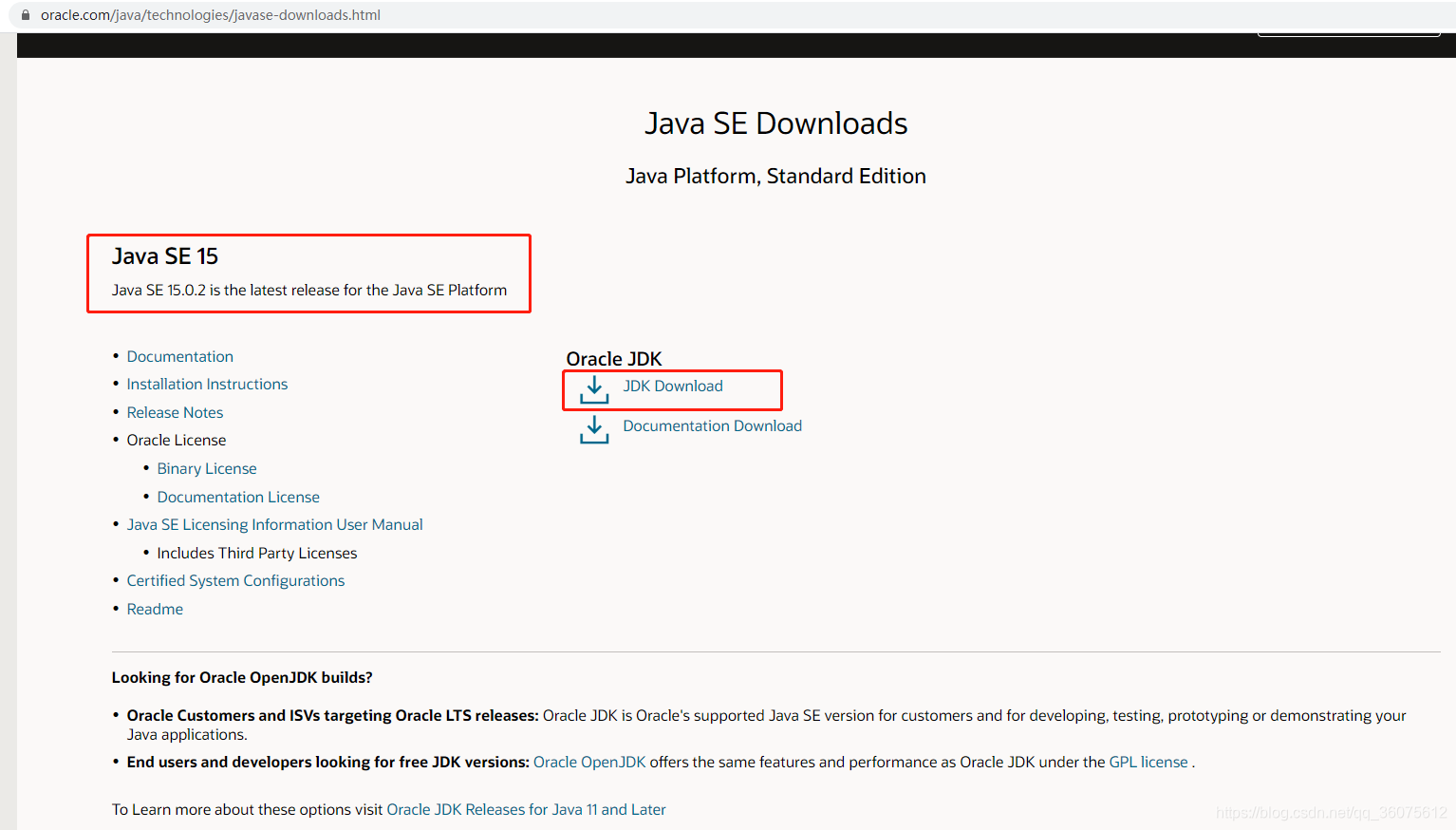Click the padlock icon in address bar
The height and width of the screenshot is (830, 1456).
point(26,15)
